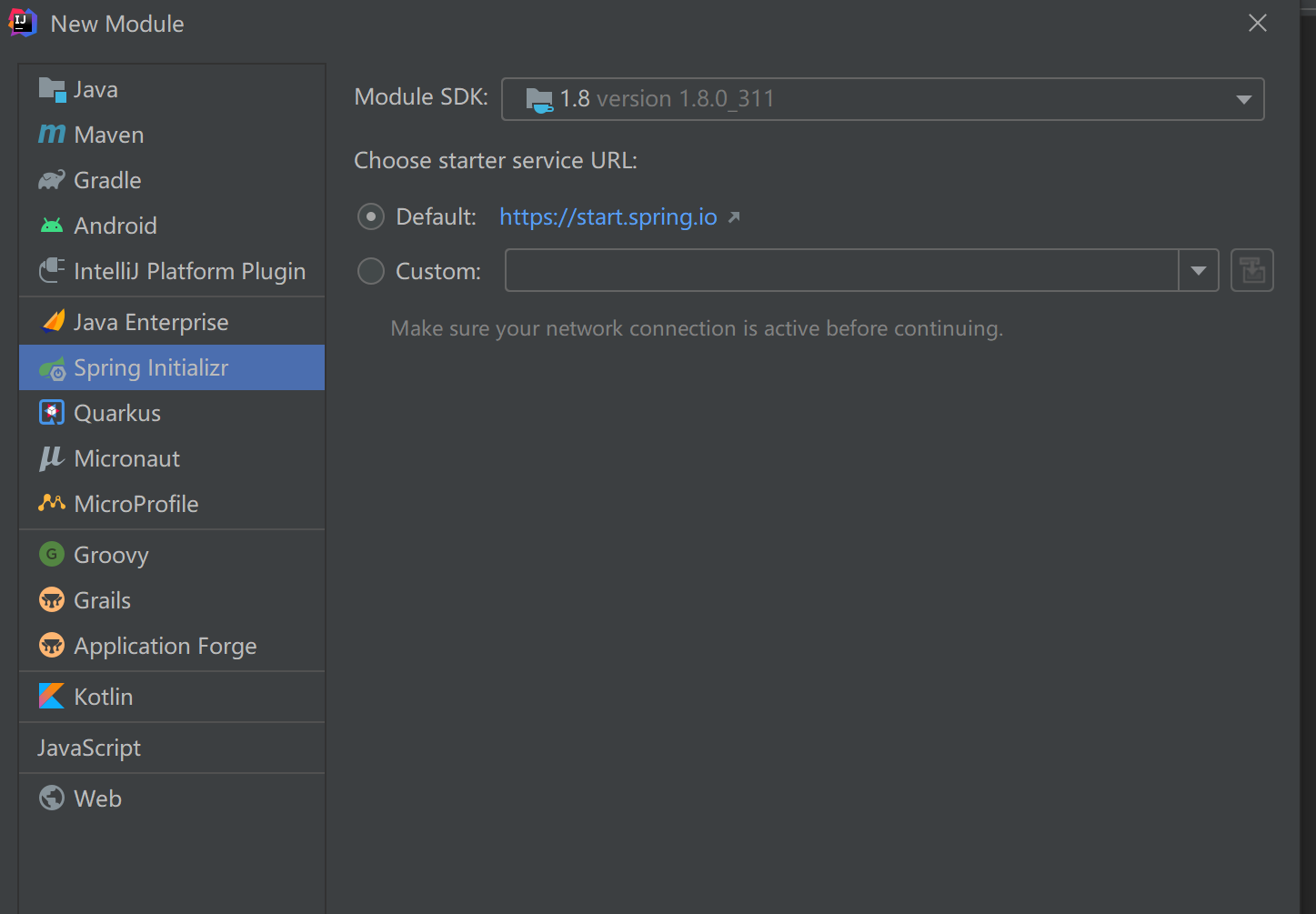Select the Custom starter URL radio button

click(x=371, y=271)
